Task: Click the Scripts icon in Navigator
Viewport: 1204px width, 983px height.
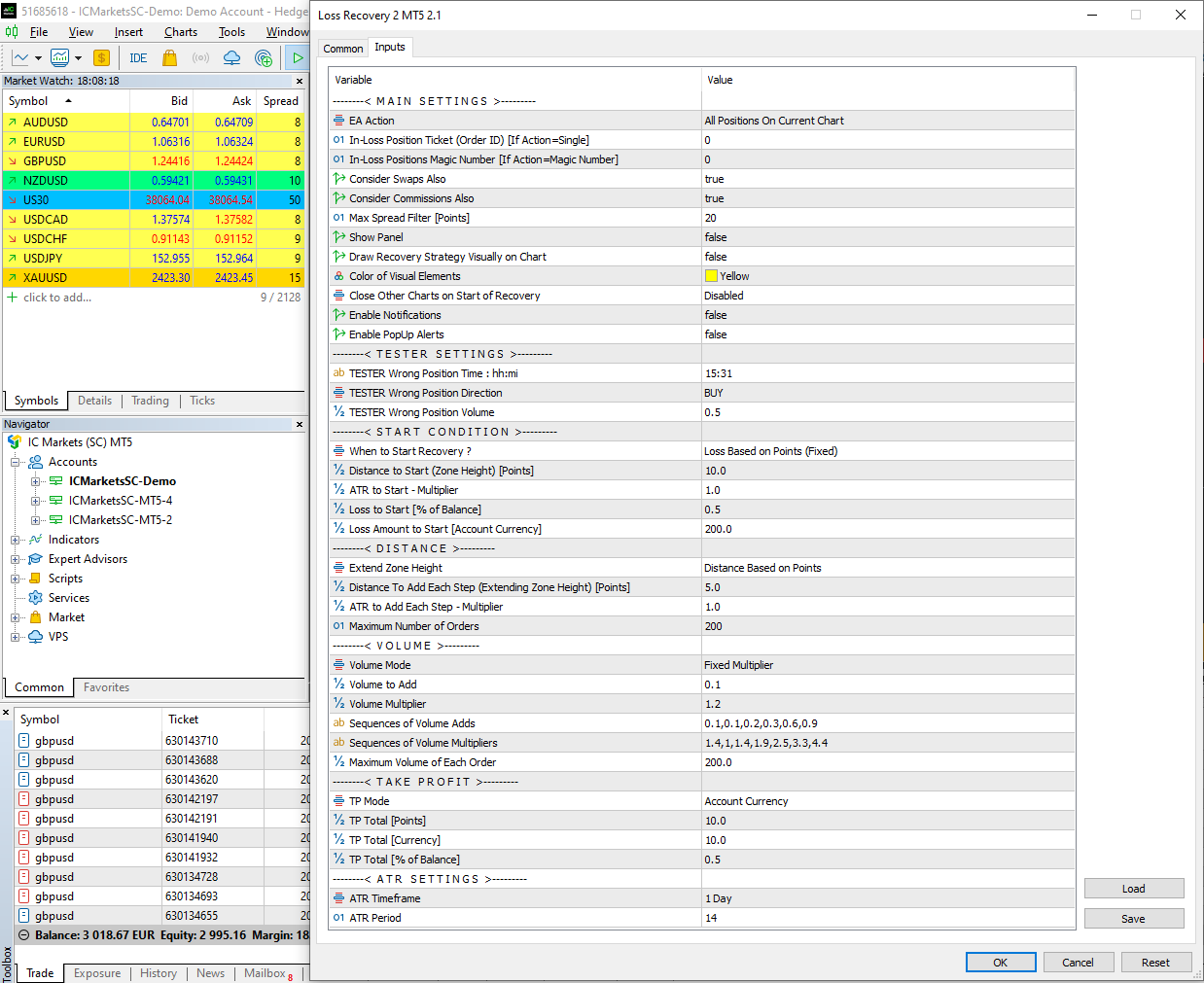Action: coord(36,579)
